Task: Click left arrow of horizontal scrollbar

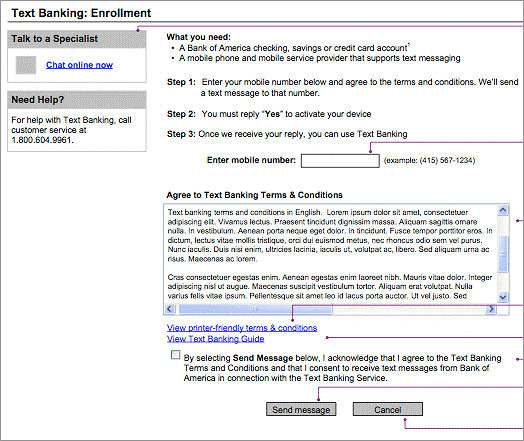Action: point(169,309)
